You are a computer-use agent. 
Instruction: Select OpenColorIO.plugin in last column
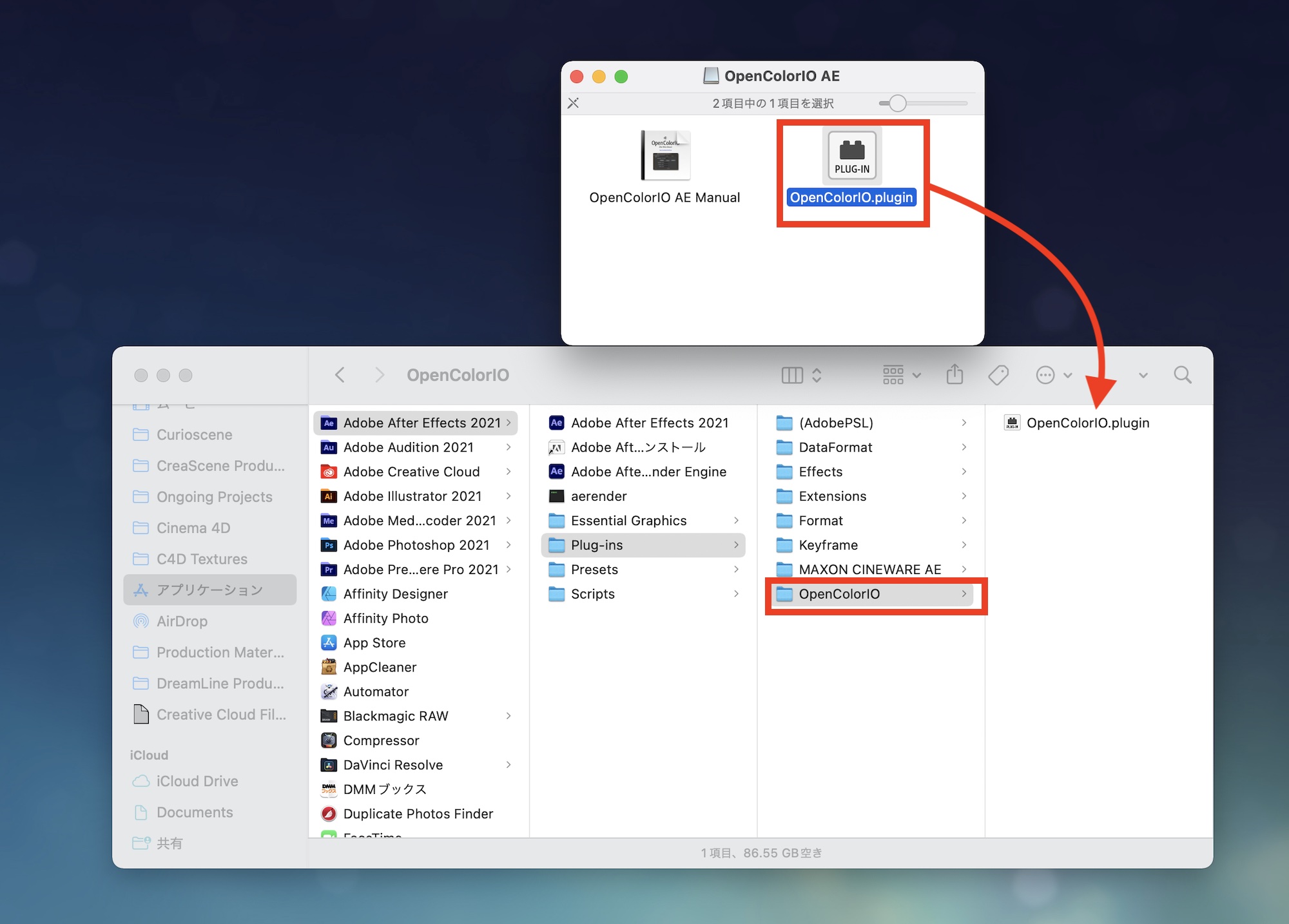(1087, 423)
